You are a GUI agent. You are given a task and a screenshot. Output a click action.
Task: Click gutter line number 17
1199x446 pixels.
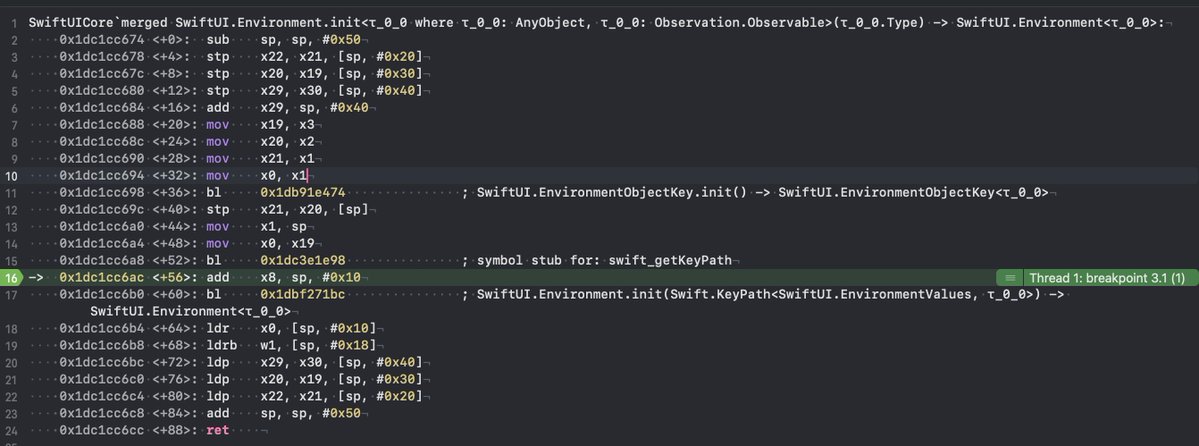(13, 295)
